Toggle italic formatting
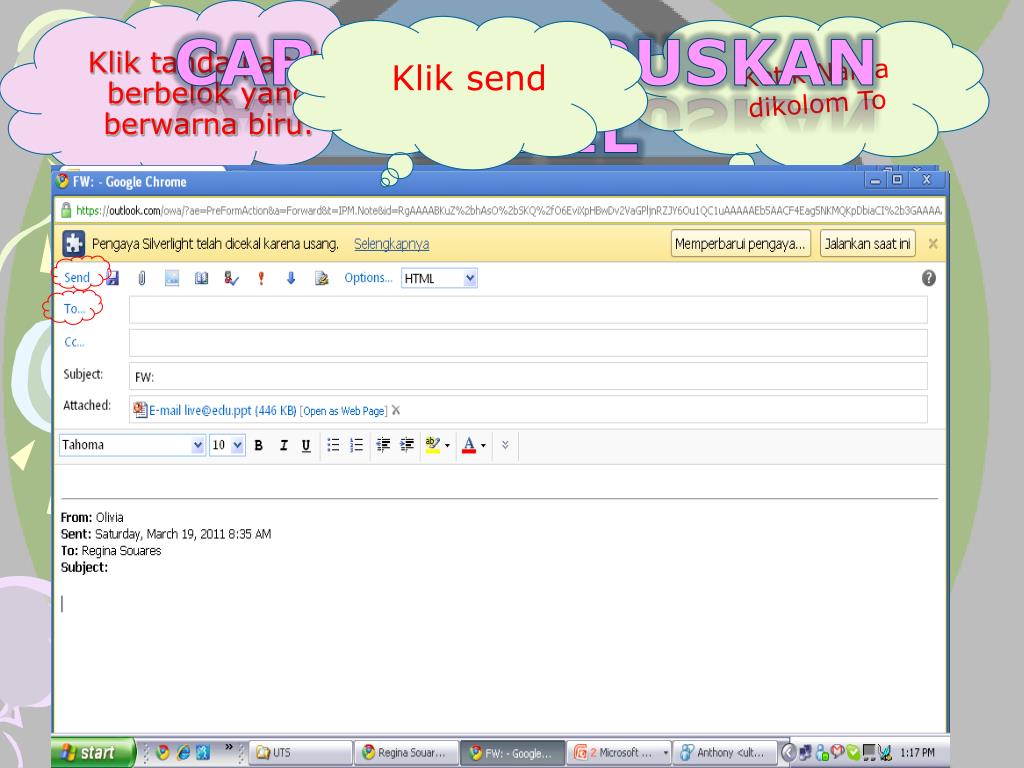Screen dimensions: 1024x768 click(x=283, y=445)
